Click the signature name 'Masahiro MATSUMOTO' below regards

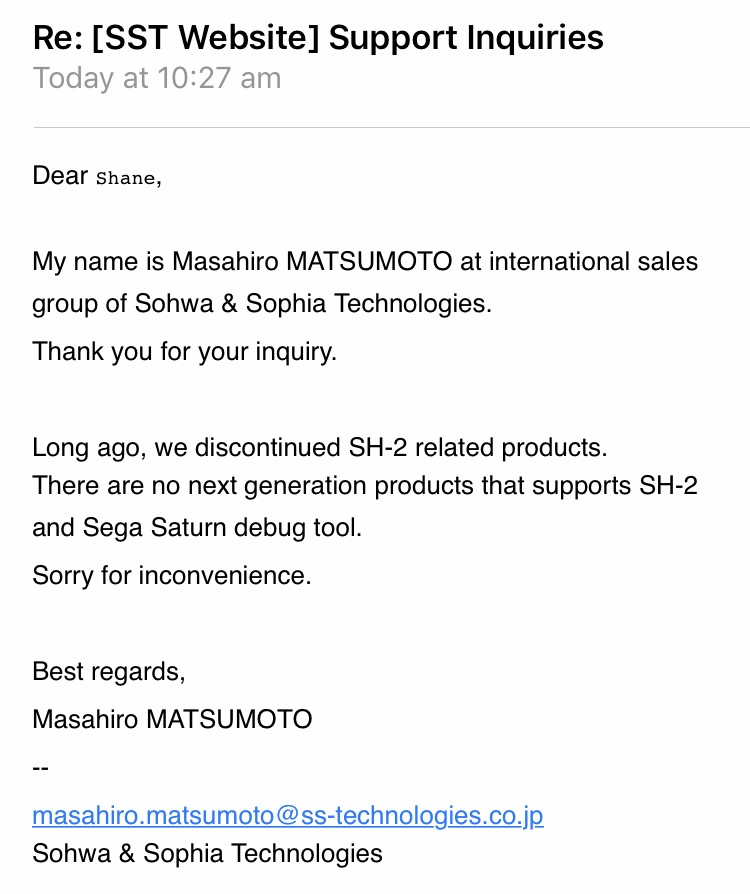(x=172, y=719)
